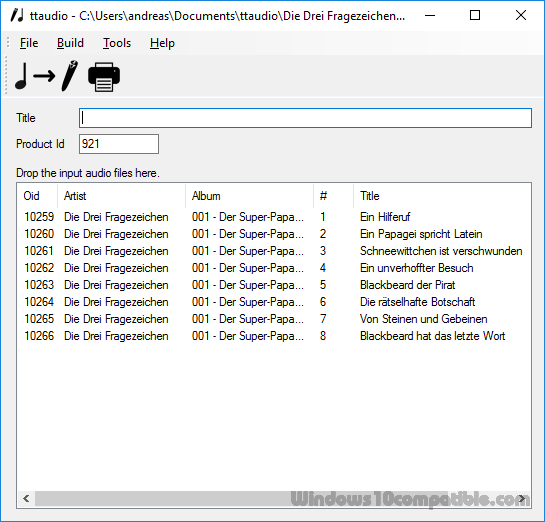Image resolution: width=545 pixels, height=522 pixels.
Task: Open the File menu
Action: pyautogui.click(x=29, y=43)
